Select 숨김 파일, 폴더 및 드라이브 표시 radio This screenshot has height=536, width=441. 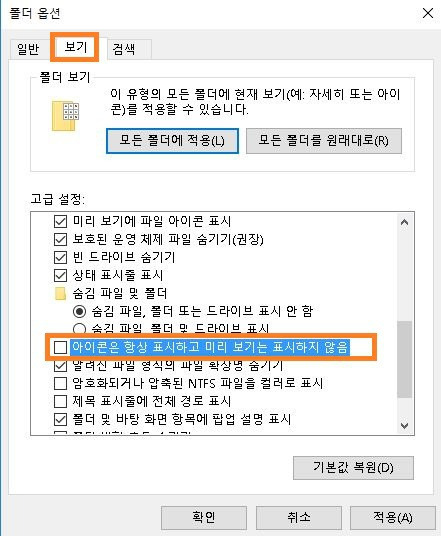pos(79,329)
